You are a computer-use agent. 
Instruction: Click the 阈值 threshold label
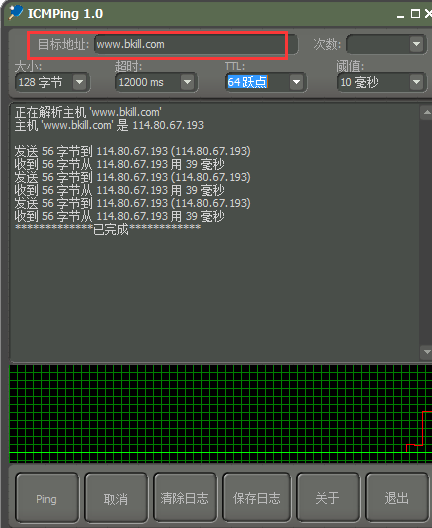[x=350, y=66]
